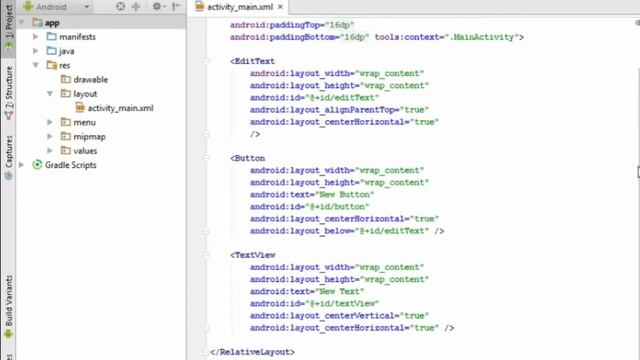The image size is (640, 360).
Task: Select the menu folder
Action: (84, 122)
